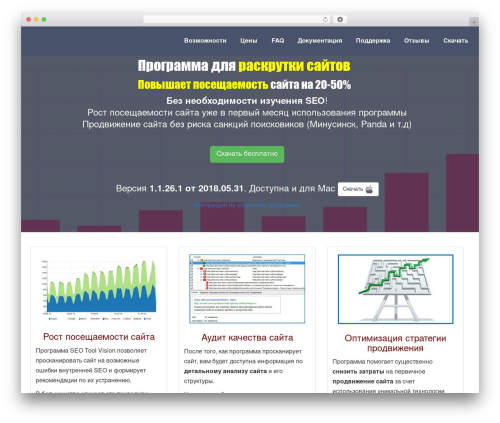This screenshot has height=423, width=500.
Task: Open the Отзывы nav link
Action: (x=416, y=41)
